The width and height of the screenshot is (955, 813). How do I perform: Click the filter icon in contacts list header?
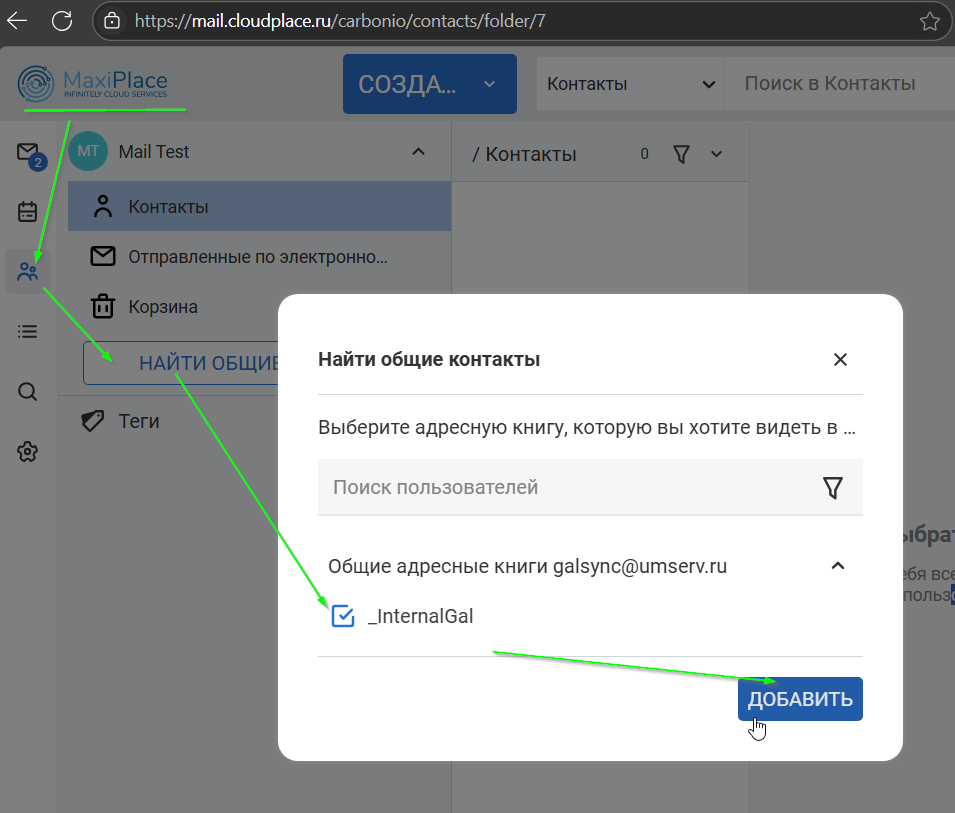(682, 154)
